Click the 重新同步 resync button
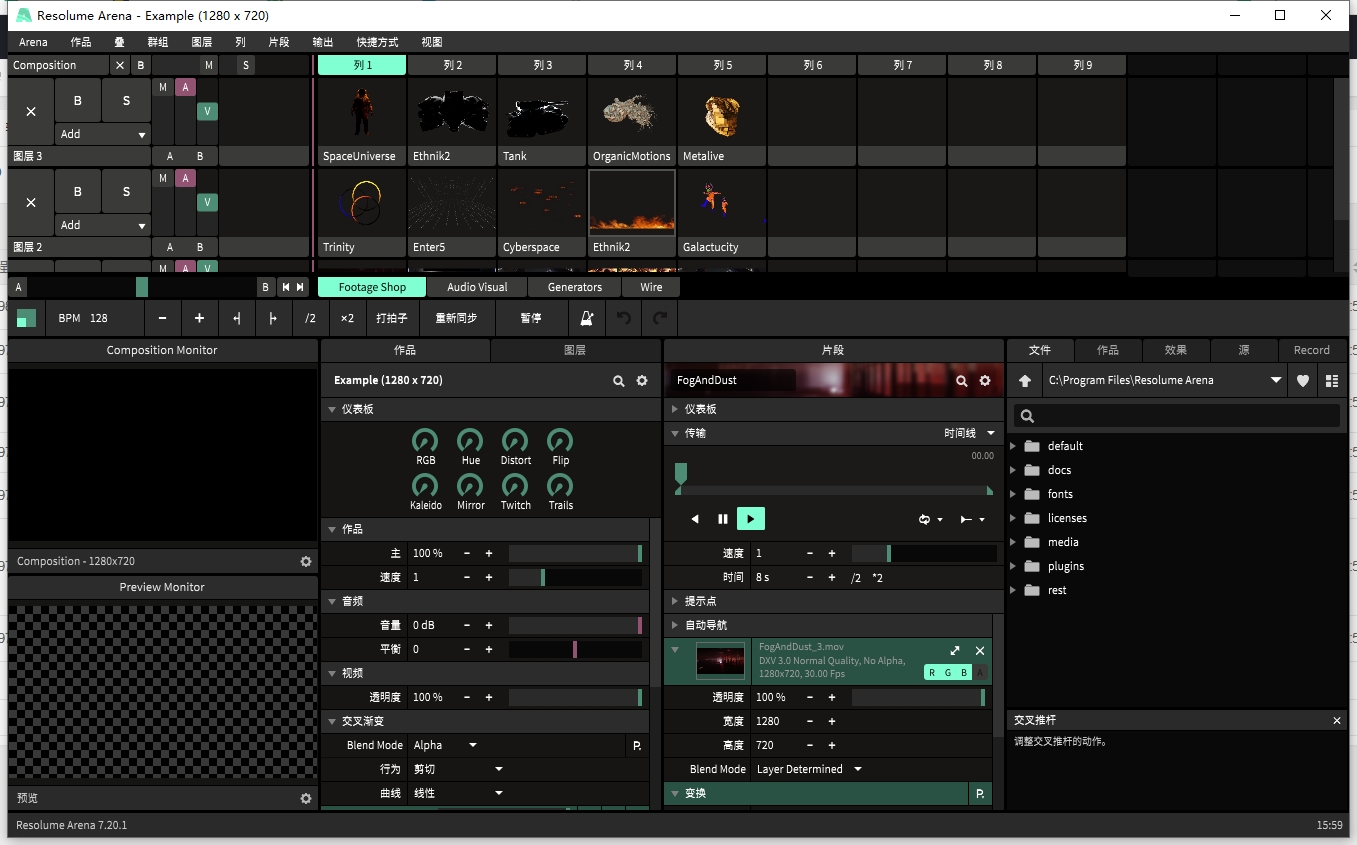 pos(456,318)
